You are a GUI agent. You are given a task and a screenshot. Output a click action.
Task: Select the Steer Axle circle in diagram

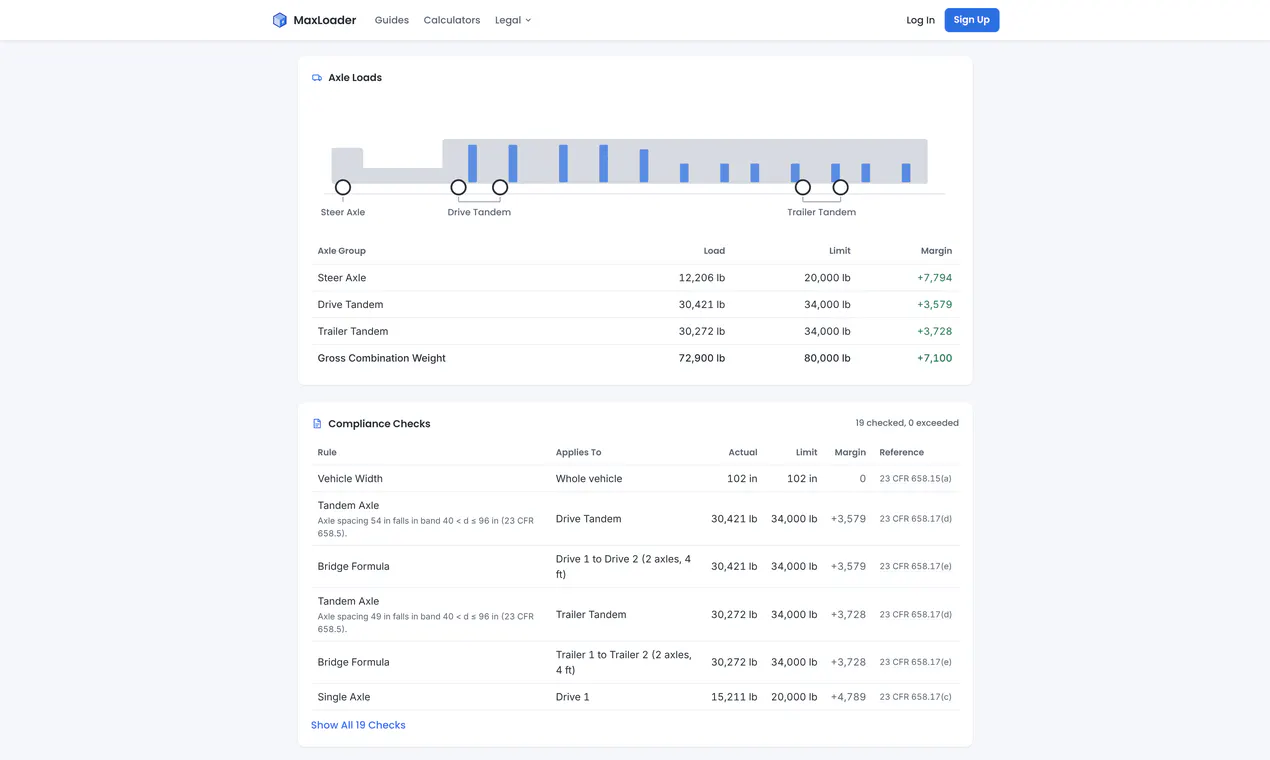(343, 187)
